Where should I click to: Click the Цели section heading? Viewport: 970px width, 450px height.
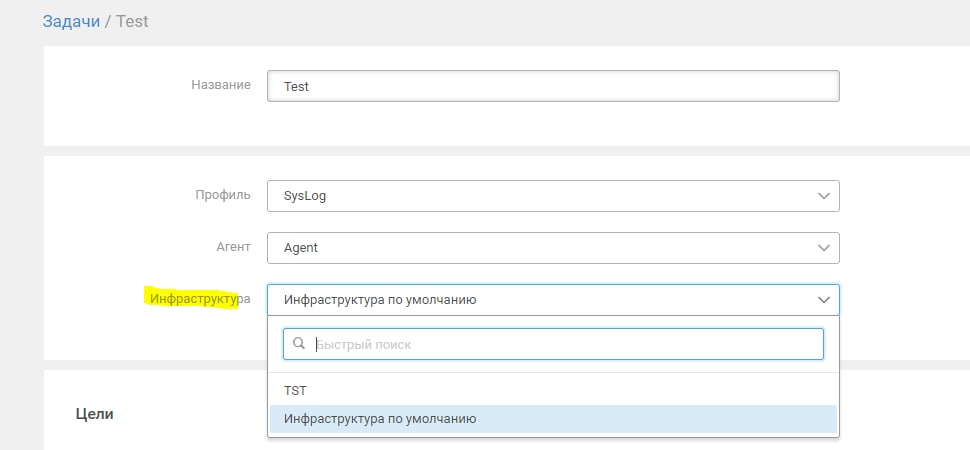(95, 414)
